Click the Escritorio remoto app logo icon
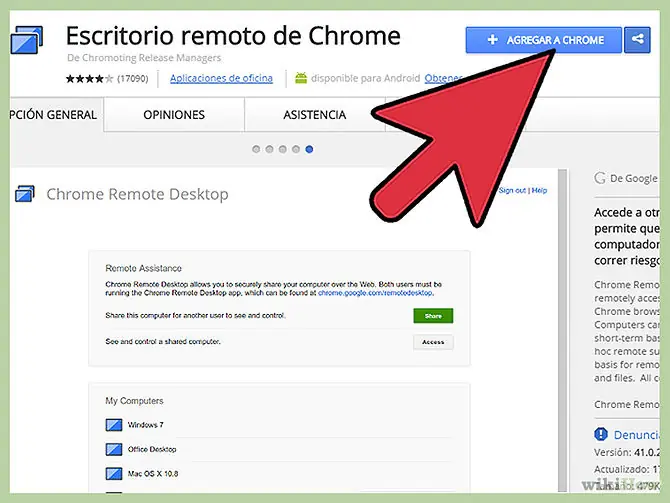 (x=26, y=40)
